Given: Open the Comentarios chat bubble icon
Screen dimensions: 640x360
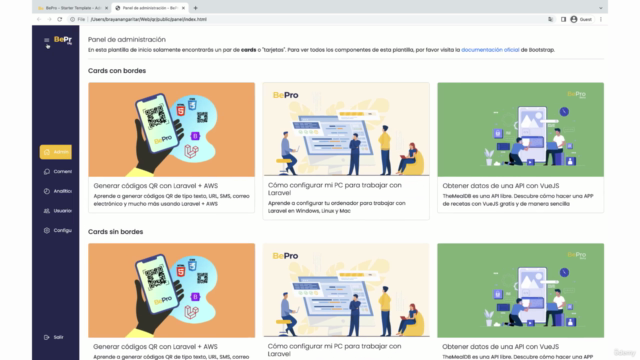Looking at the screenshot, I should [47, 172].
